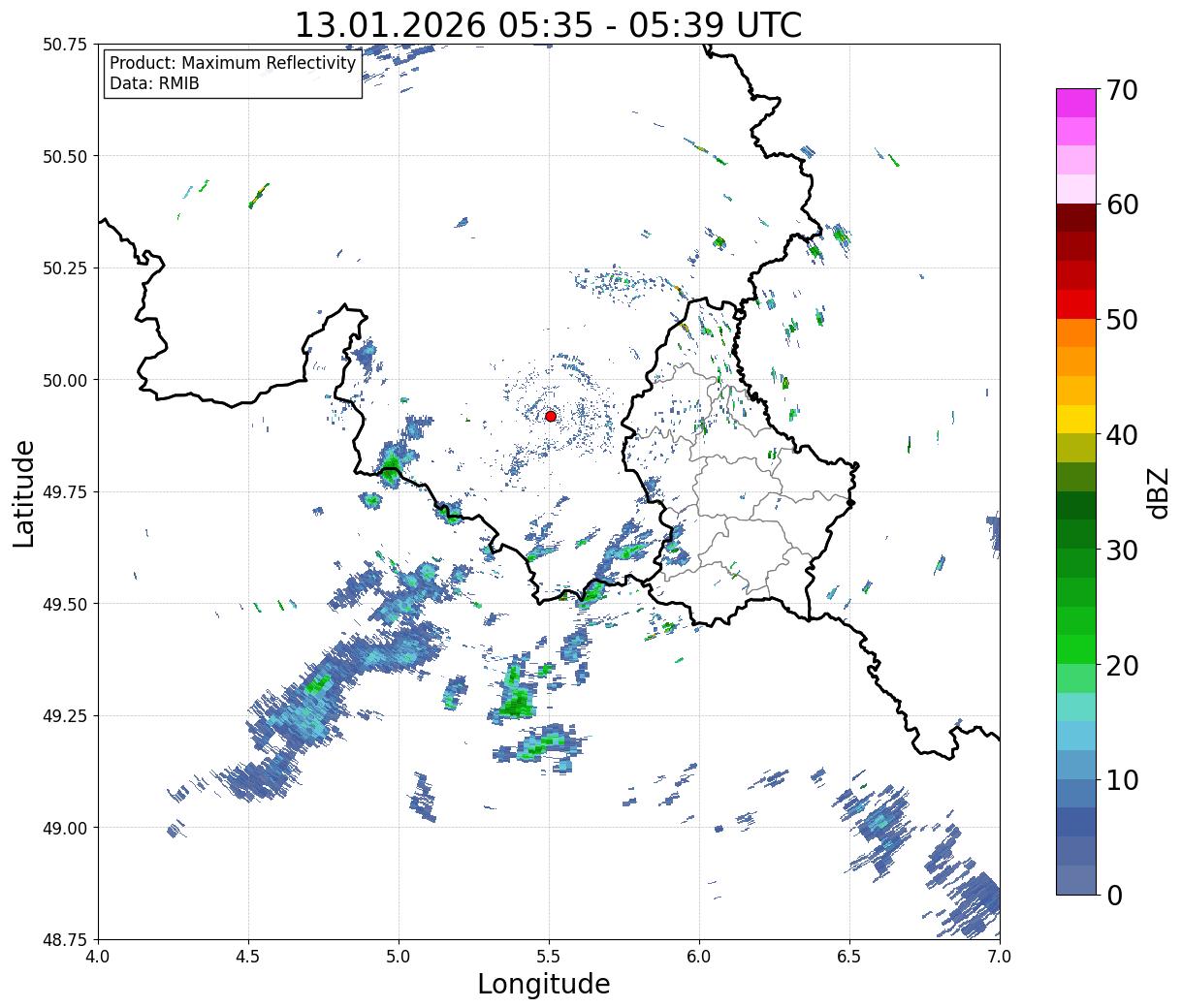The image size is (1182, 1008).
Task: Click the 'Data: RMIB' text
Action: (x=154, y=83)
